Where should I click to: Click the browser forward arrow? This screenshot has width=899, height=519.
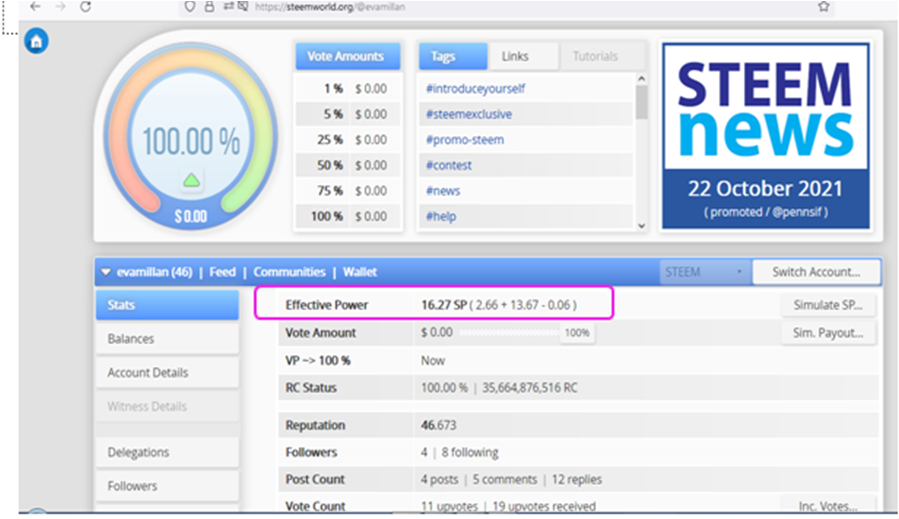point(60,6)
